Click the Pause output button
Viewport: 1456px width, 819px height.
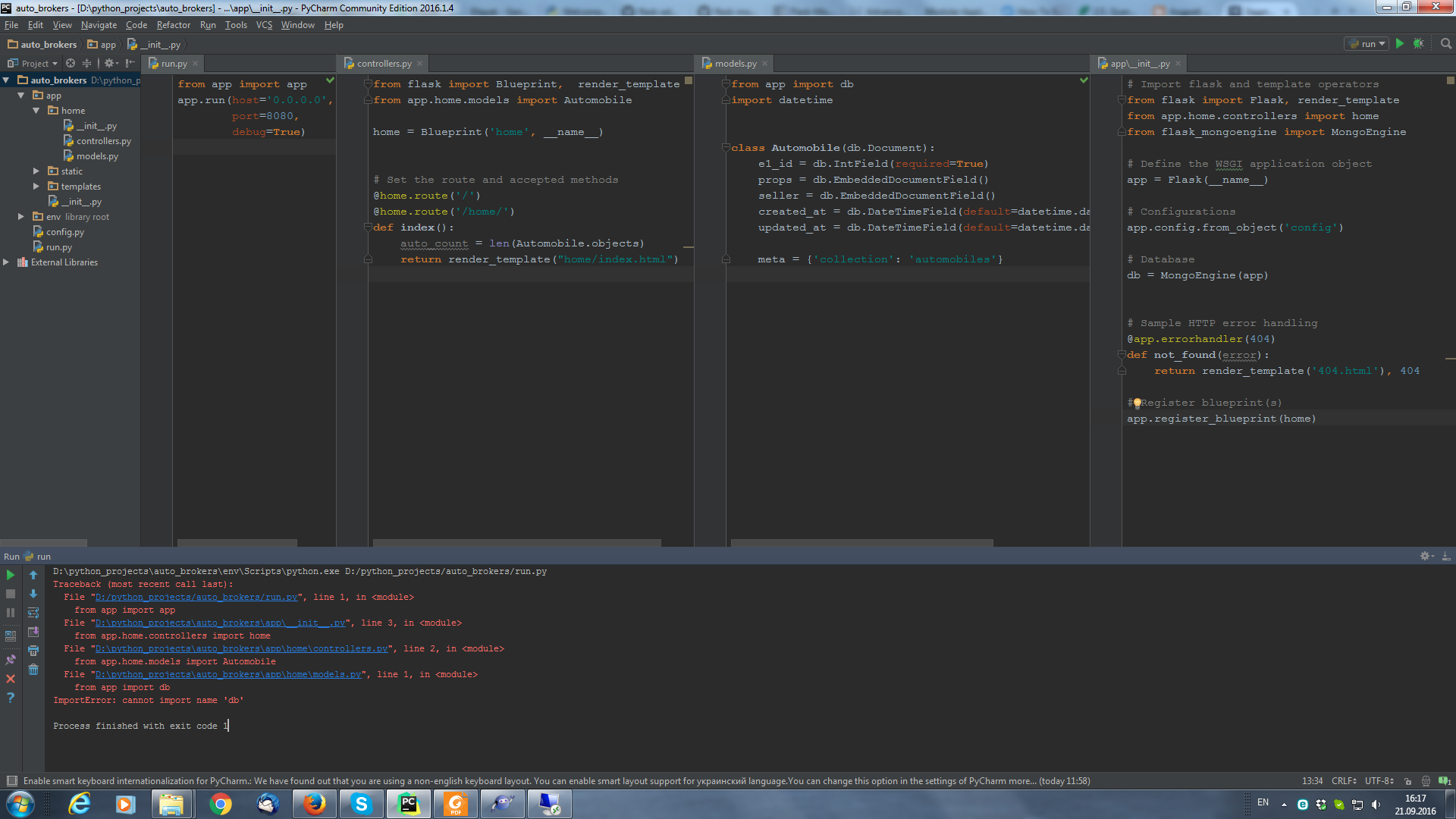tap(11, 613)
